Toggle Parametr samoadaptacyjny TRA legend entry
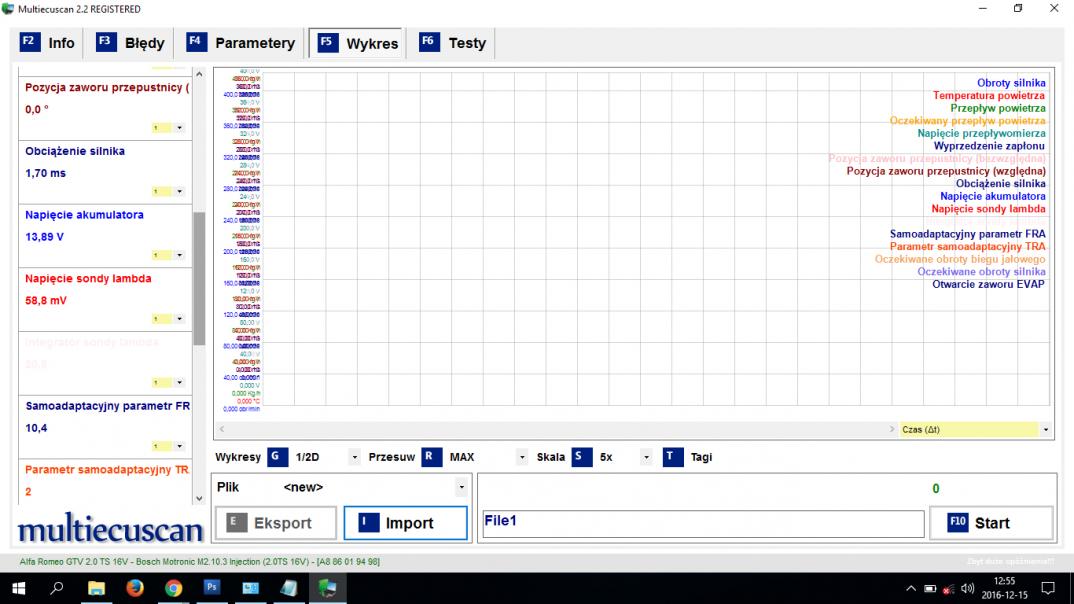The image size is (1074, 604). 968,247
